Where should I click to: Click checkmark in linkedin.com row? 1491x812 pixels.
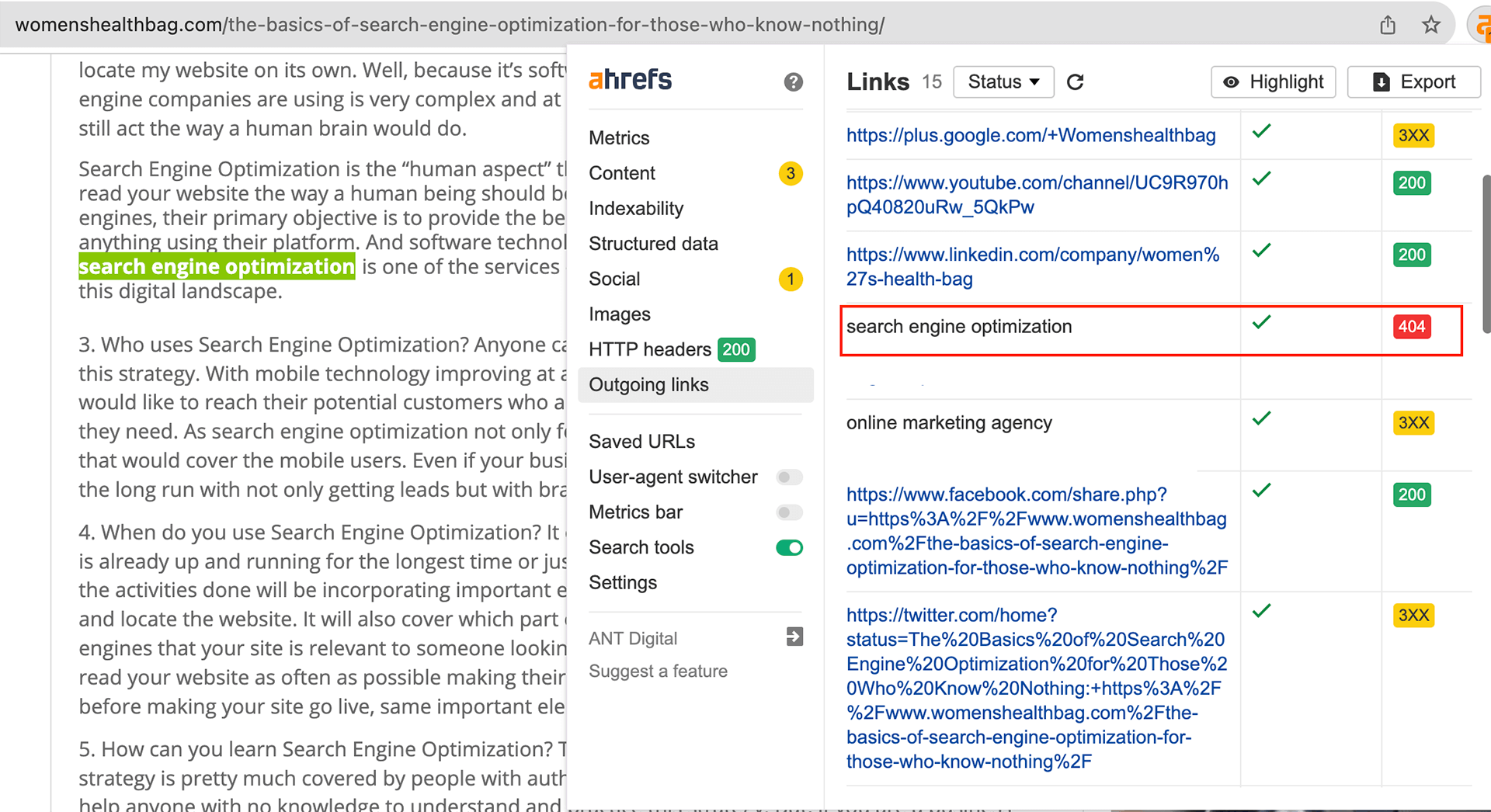pos(1262,250)
